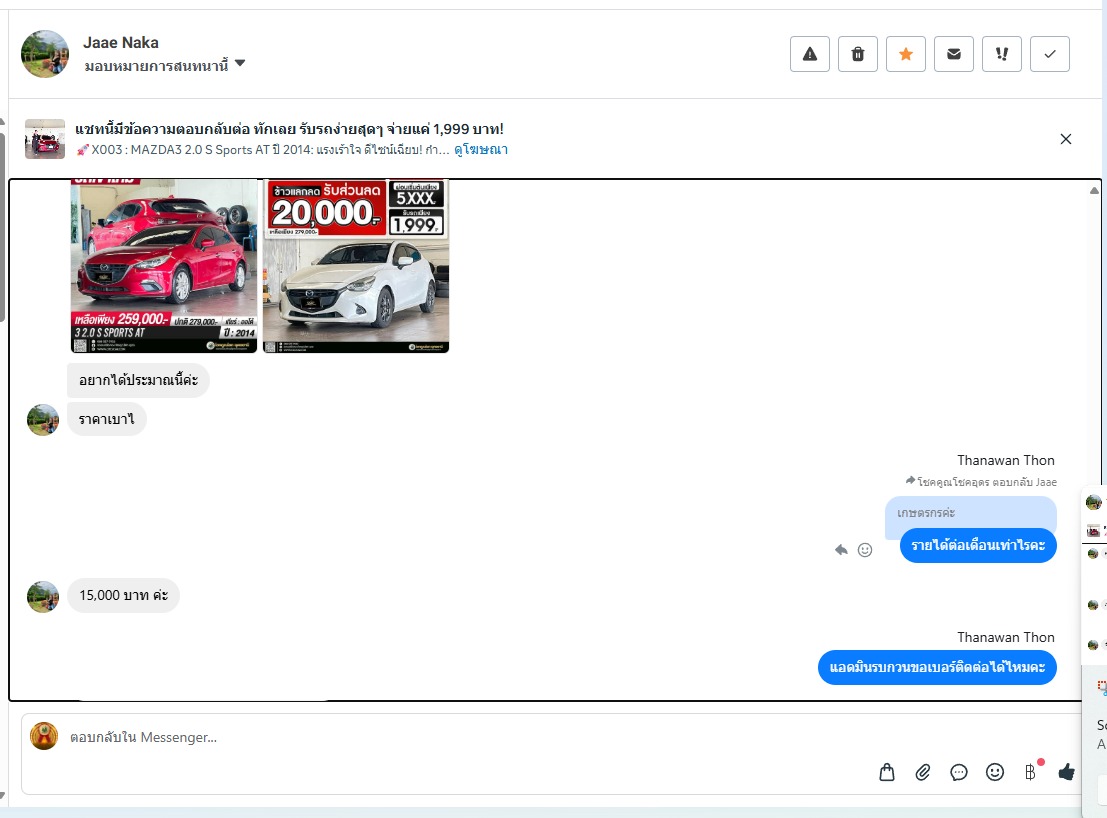The height and width of the screenshot is (818, 1107).
Task: Click the chat scrollbar up arrow
Action: pos(1094,191)
